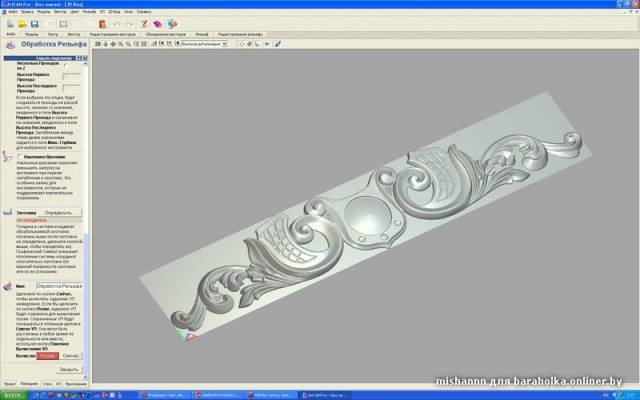The height and width of the screenshot is (400, 640).
Task: Switch to SolidWorks taskbar window
Action: click(x=218, y=395)
